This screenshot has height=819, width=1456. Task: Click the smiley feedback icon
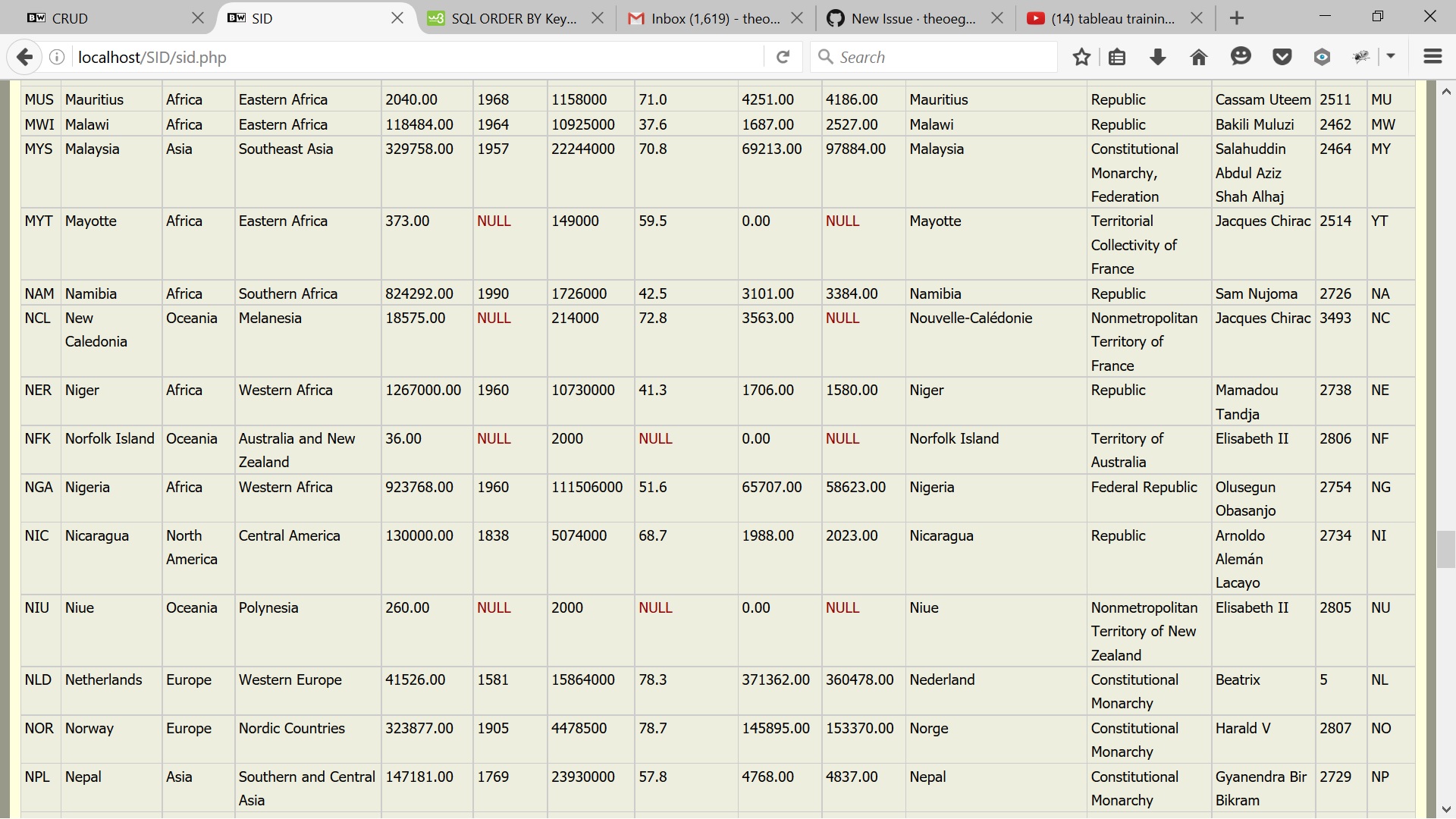[x=1241, y=56]
